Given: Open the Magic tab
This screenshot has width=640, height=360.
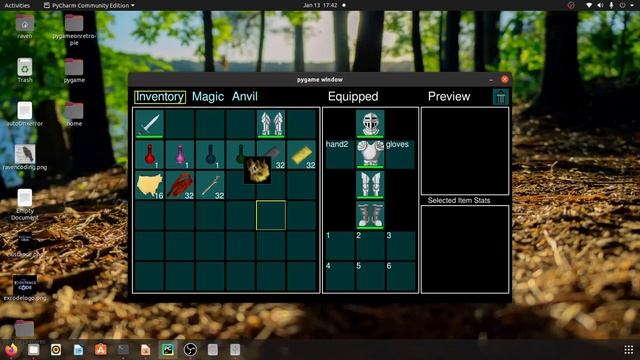Looking at the screenshot, I should pos(208,97).
